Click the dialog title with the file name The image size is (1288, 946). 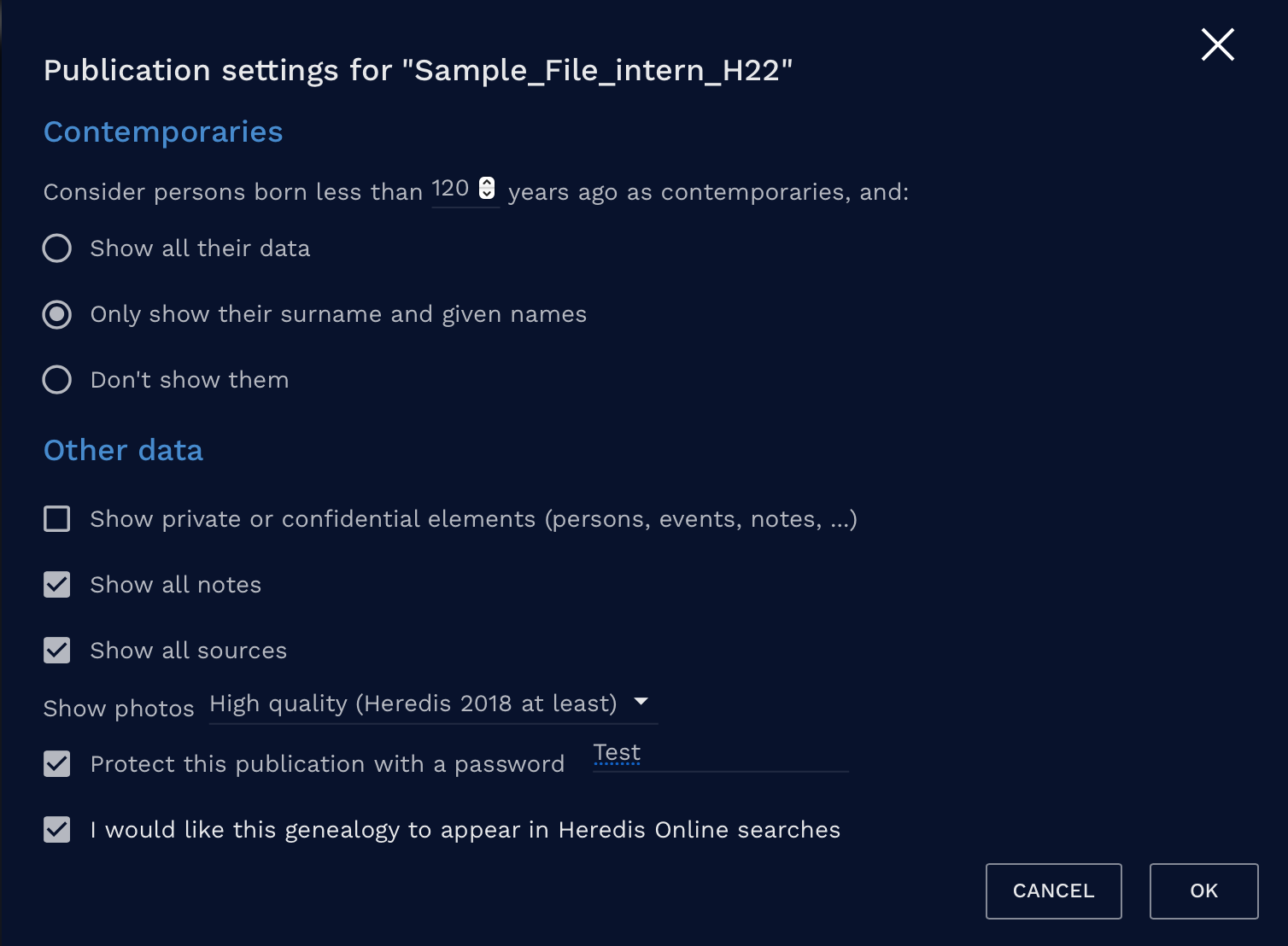(418, 70)
